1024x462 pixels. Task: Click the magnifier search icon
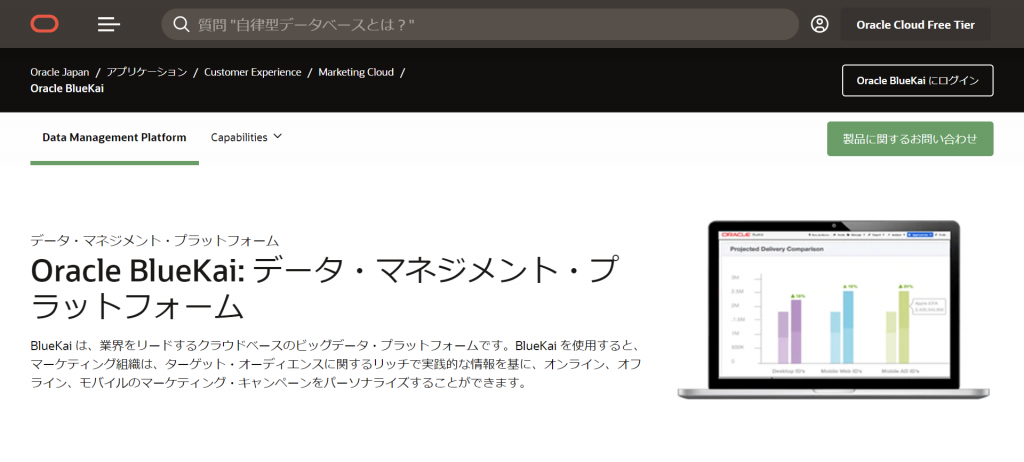tap(181, 25)
